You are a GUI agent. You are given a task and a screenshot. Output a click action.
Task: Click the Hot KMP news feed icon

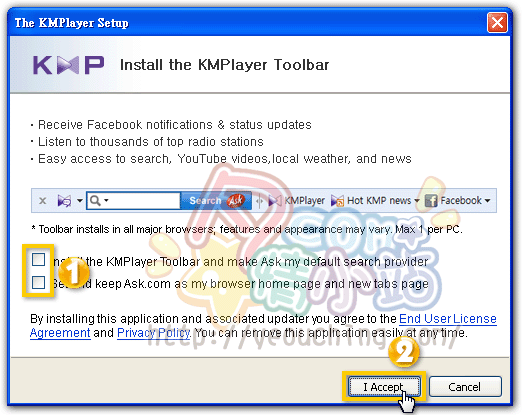337,201
